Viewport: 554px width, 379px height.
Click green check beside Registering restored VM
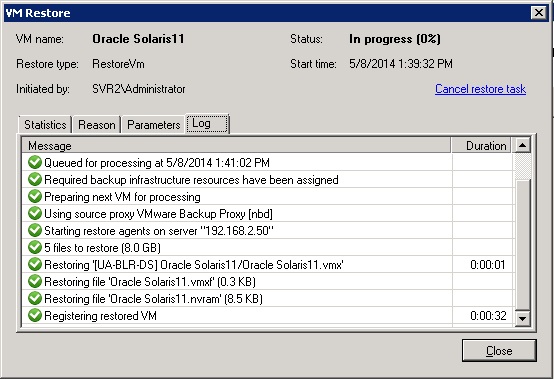(x=35, y=315)
